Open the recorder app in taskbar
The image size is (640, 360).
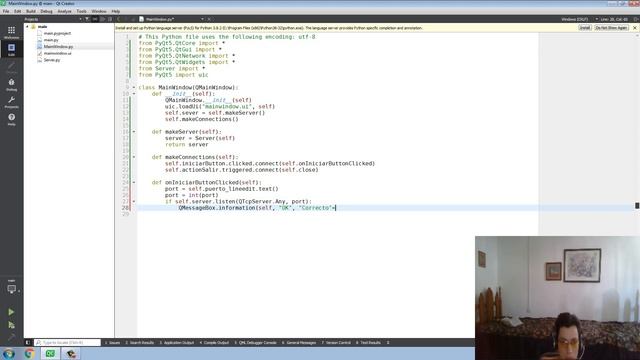[71, 353]
